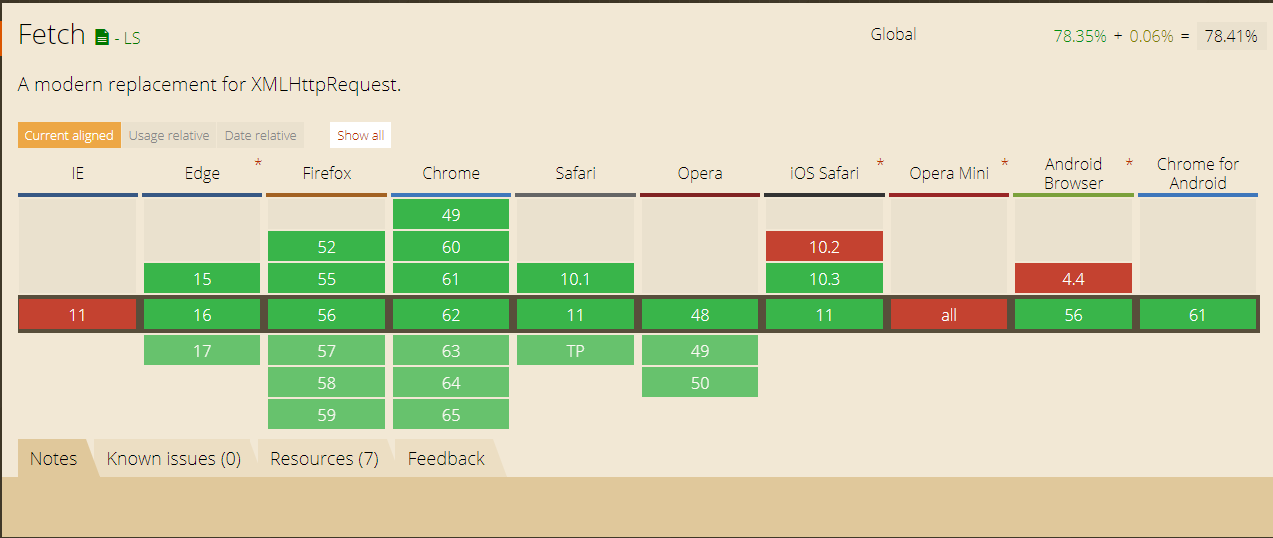Click the Safari TP version cell
Image resolution: width=1273 pixels, height=538 pixels.
tap(575, 351)
